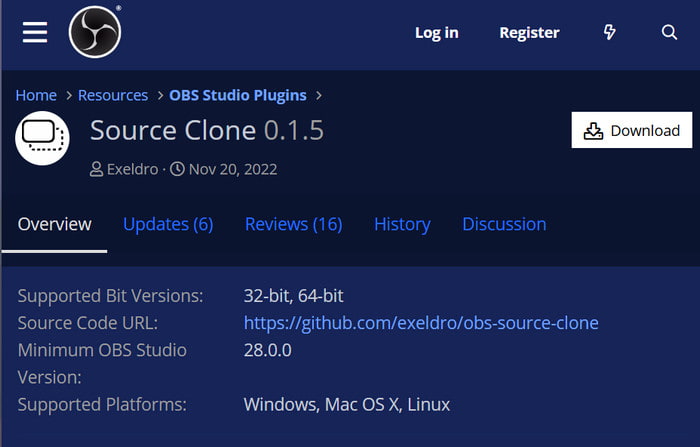
Task: Open the Discussion tab
Action: (x=504, y=224)
